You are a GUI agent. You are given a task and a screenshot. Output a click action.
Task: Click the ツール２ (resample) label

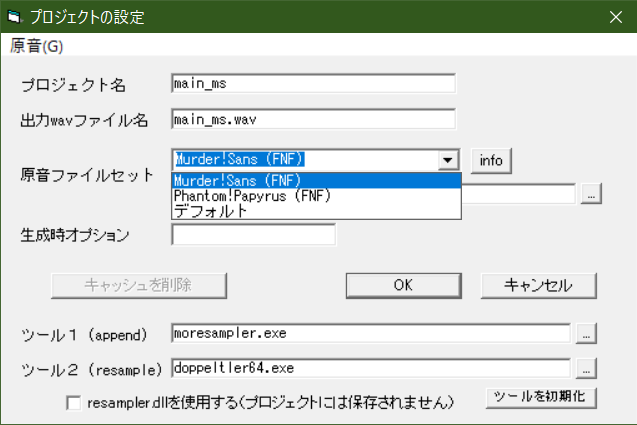tap(91, 370)
